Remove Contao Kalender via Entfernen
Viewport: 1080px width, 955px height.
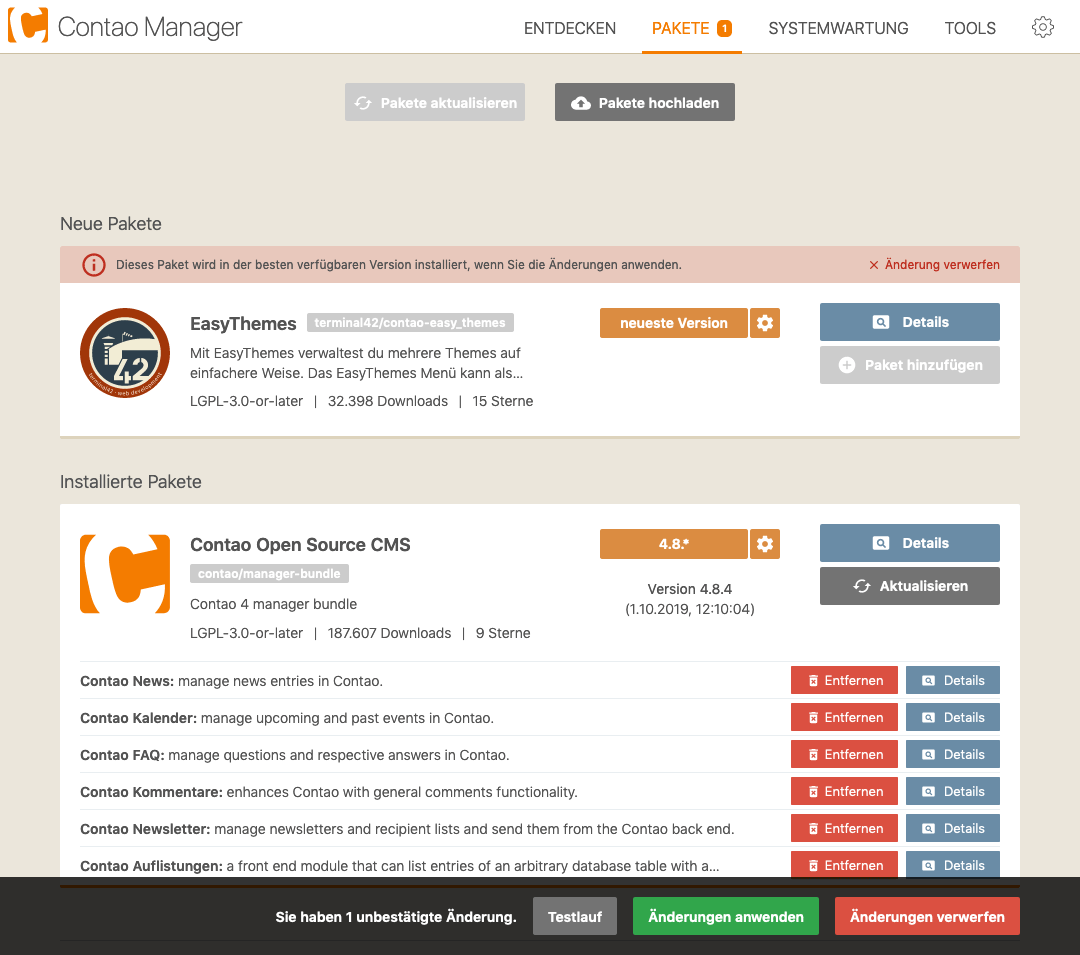[x=844, y=717]
